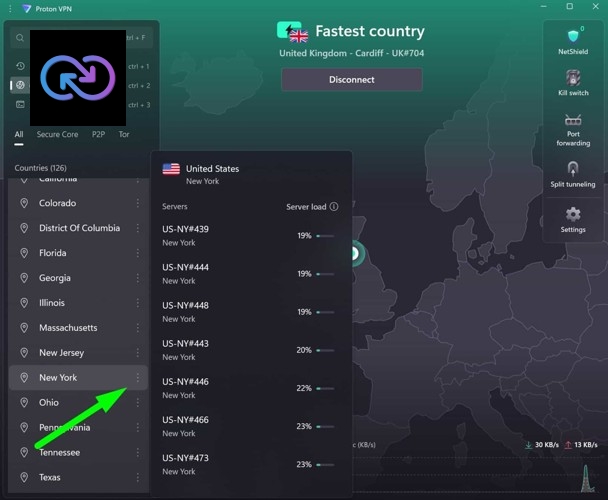Viewport: 608px width, 500px height.
Task: Select Colorado in the location list
Action: click(57, 203)
